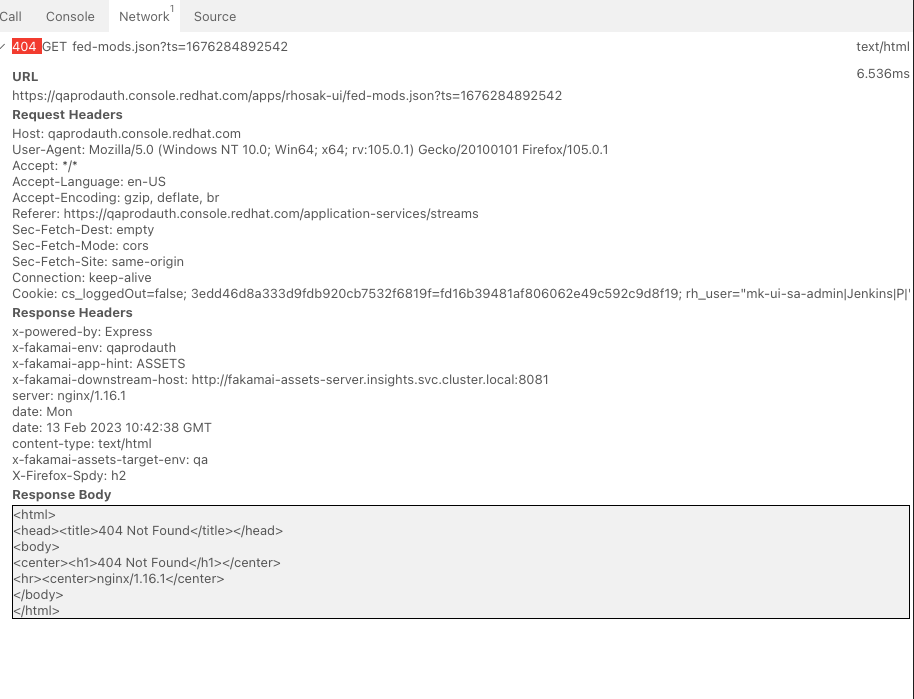Click the text/html type label at top right
The image size is (914, 699).
(883, 47)
